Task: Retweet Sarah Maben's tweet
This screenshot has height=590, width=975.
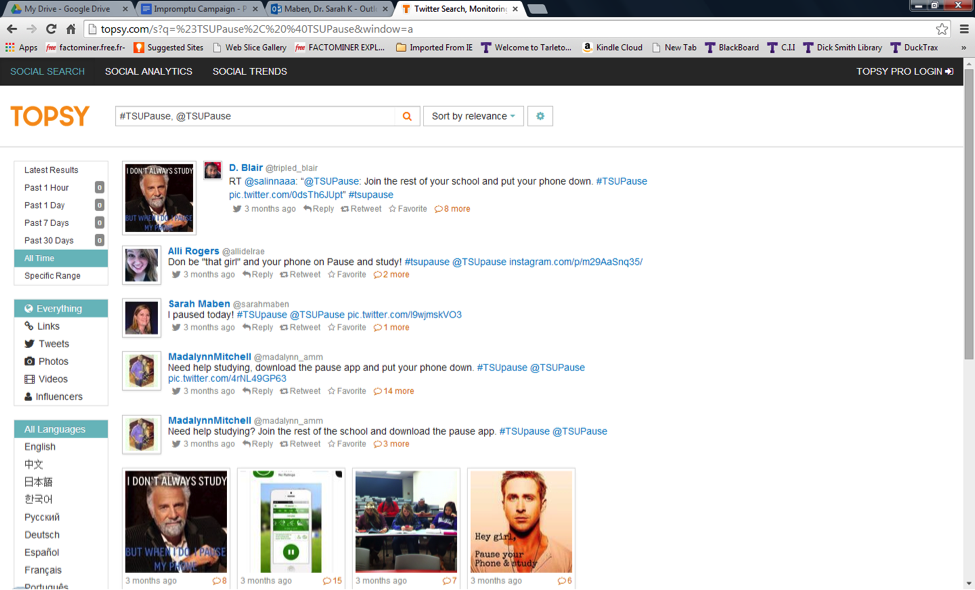Action: (300, 327)
